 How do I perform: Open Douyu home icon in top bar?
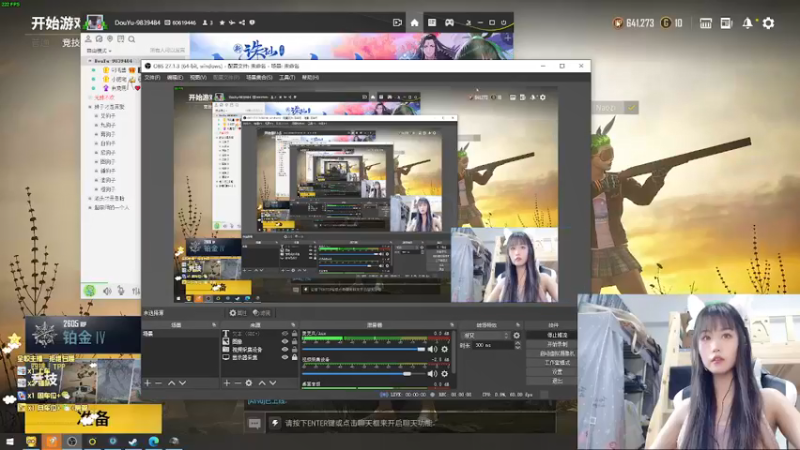(414, 22)
